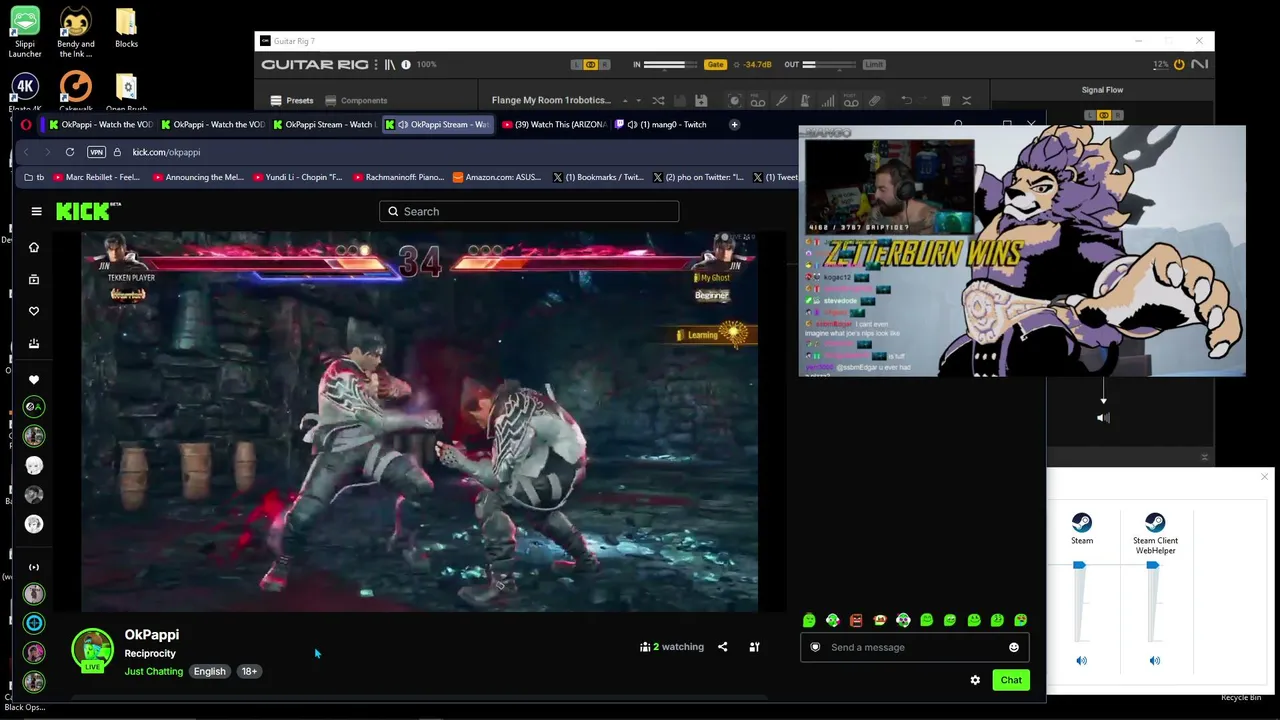Toggle Opera VPN badge

pyautogui.click(x=96, y=152)
